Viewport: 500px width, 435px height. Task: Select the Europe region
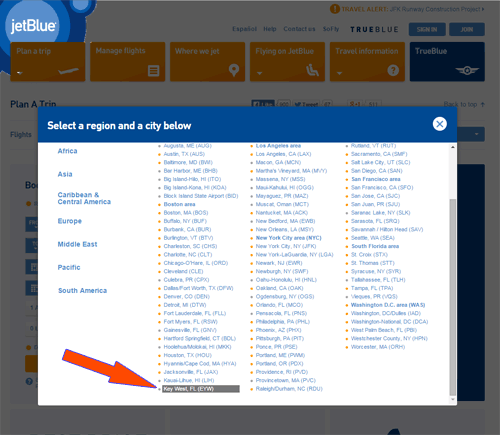tap(70, 221)
